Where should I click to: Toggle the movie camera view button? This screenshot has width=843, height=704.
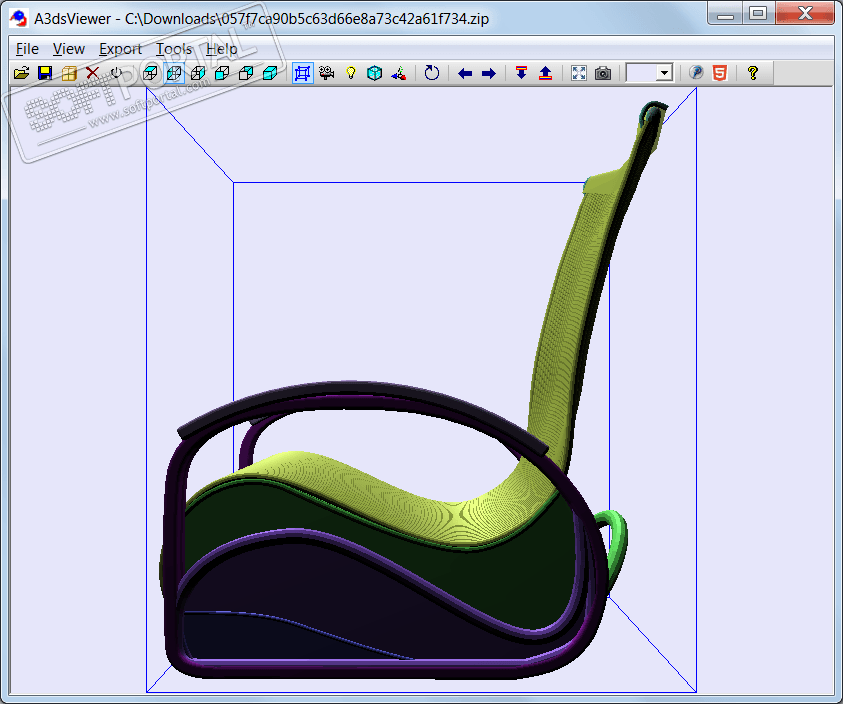click(326, 73)
